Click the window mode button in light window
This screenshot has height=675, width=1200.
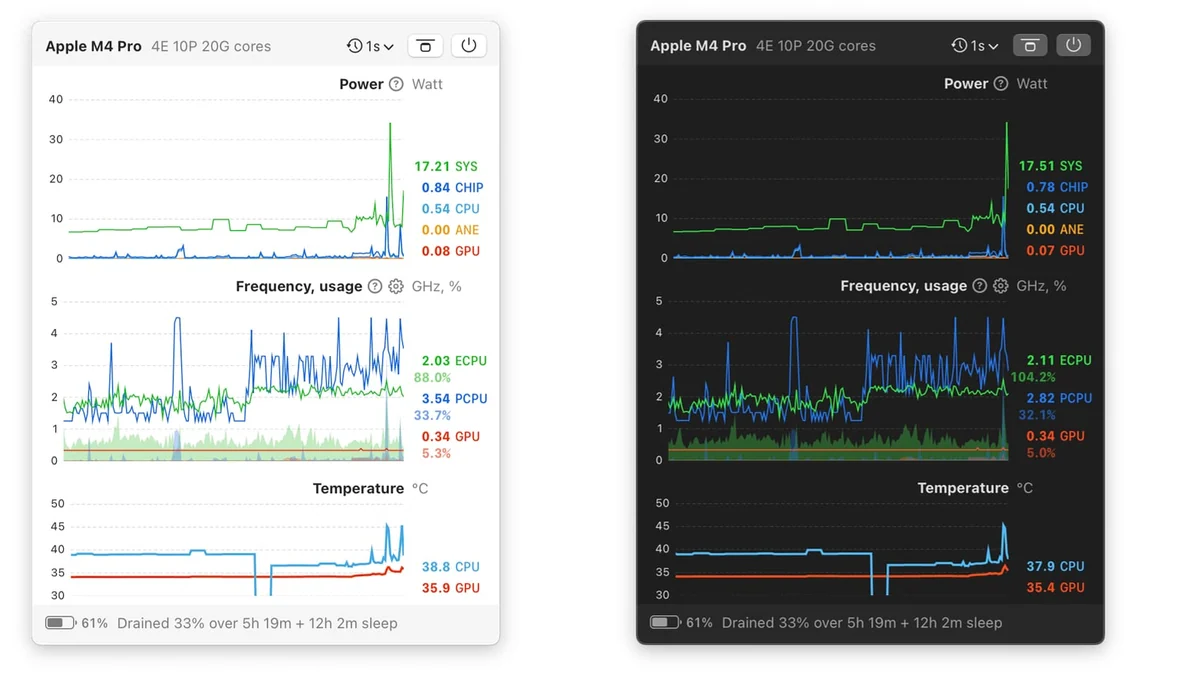426,46
